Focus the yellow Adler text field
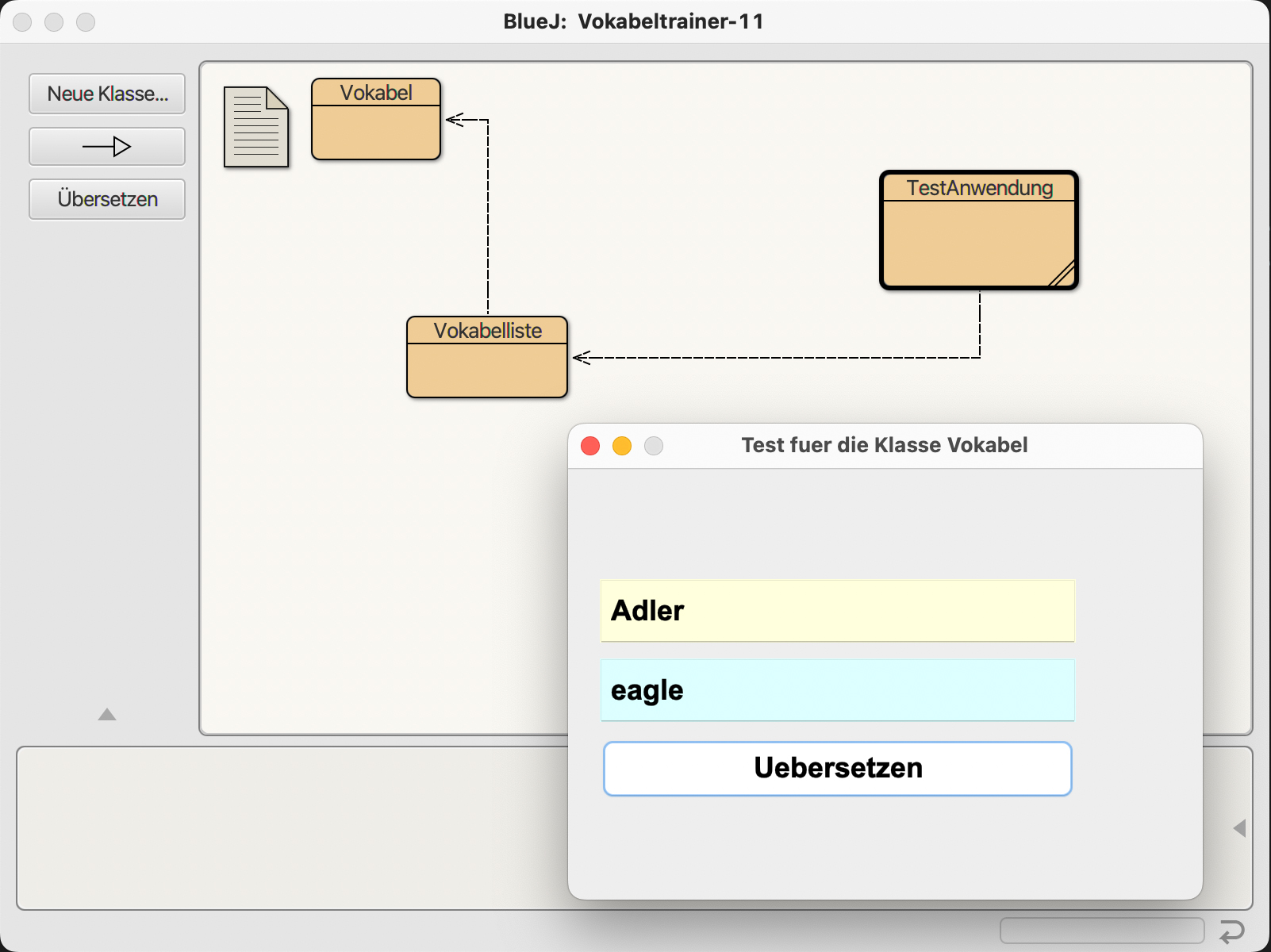 837,611
